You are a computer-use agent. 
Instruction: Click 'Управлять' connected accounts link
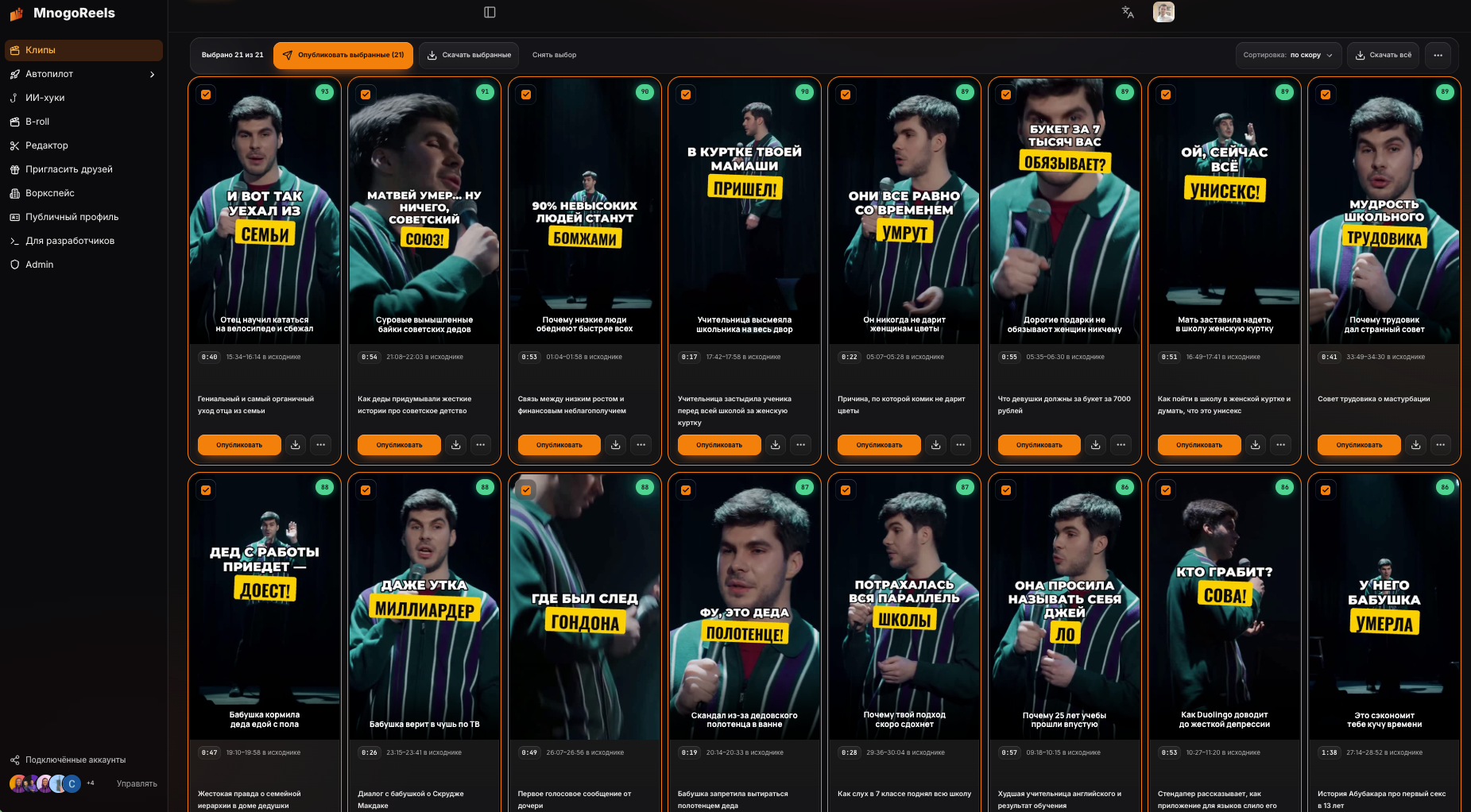point(137,783)
